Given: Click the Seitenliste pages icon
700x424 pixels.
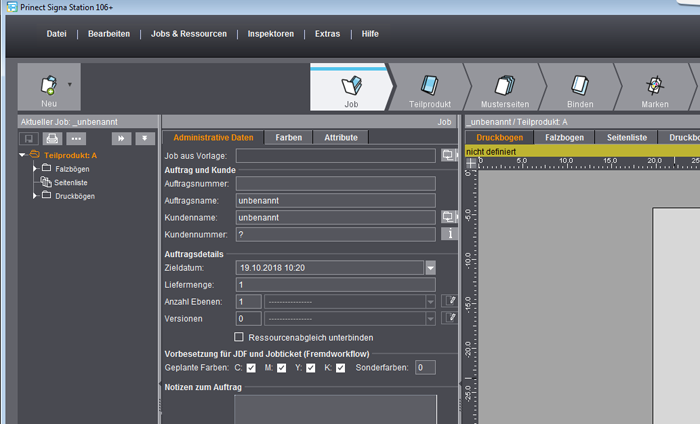Looking at the screenshot, I should click(x=46, y=182).
